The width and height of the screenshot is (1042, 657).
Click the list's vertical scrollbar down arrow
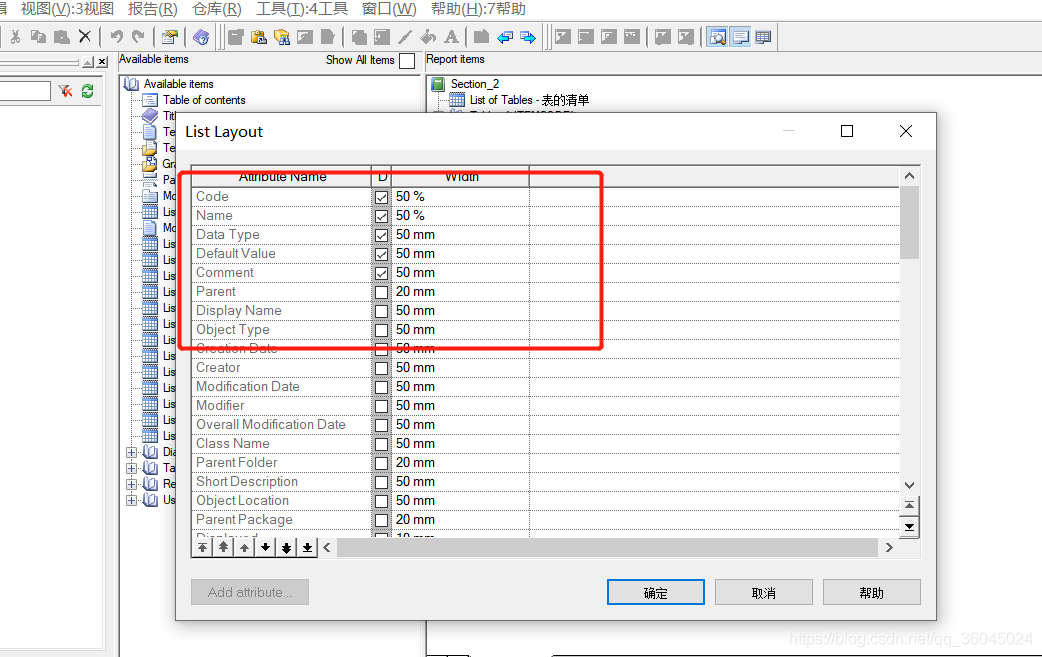[910, 486]
